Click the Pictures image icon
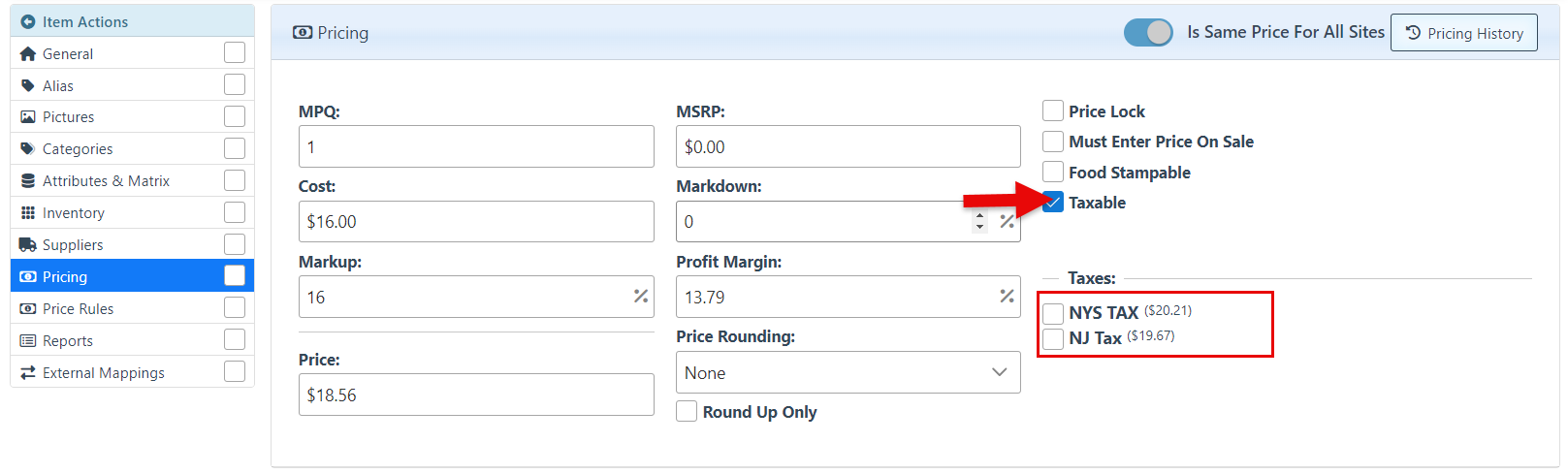Viewport: 1568px width, 474px height. point(27,117)
